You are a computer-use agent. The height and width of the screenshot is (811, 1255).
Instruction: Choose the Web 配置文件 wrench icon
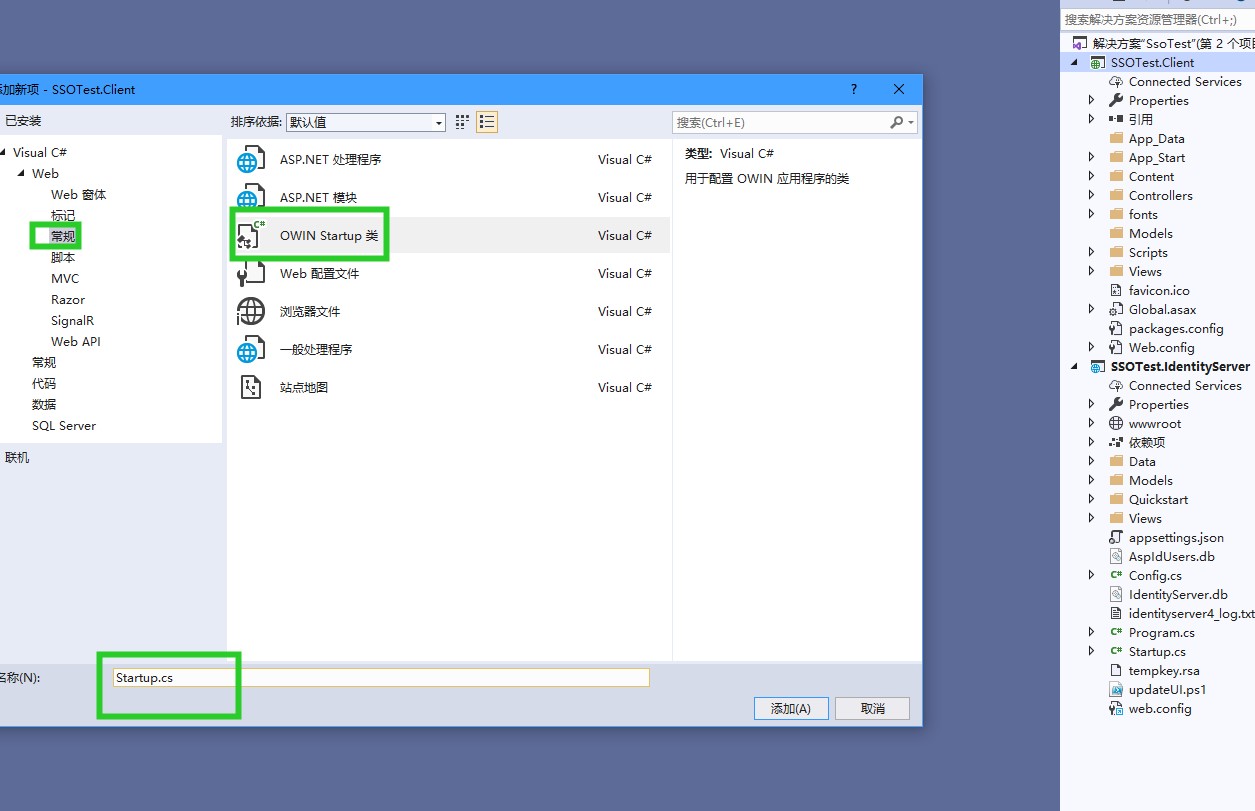(250, 274)
